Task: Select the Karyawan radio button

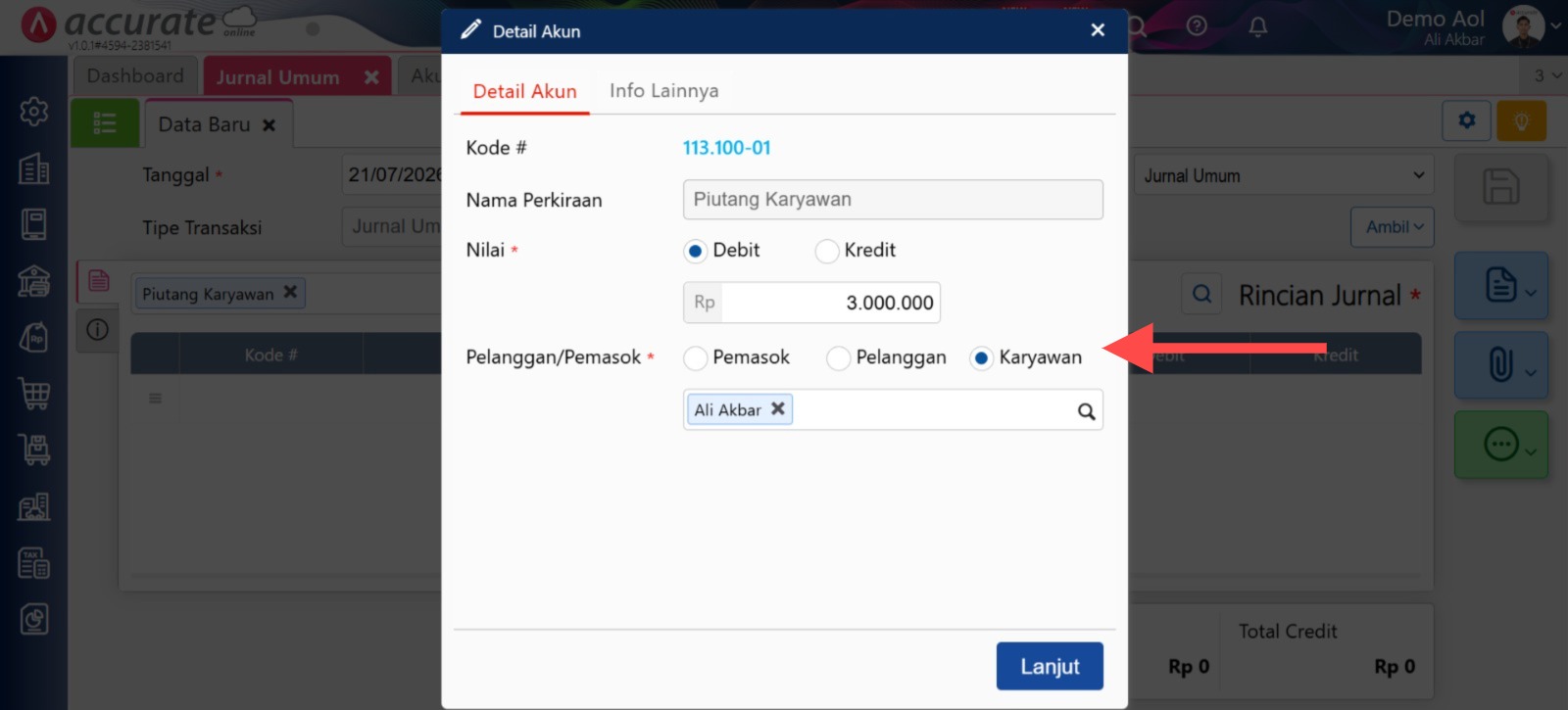Action: click(981, 358)
